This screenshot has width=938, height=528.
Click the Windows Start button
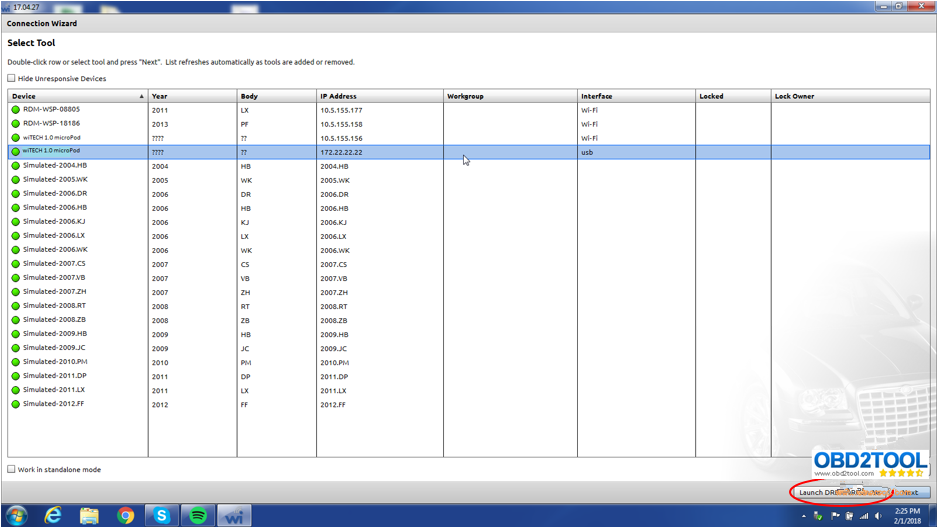pyautogui.click(x=16, y=515)
